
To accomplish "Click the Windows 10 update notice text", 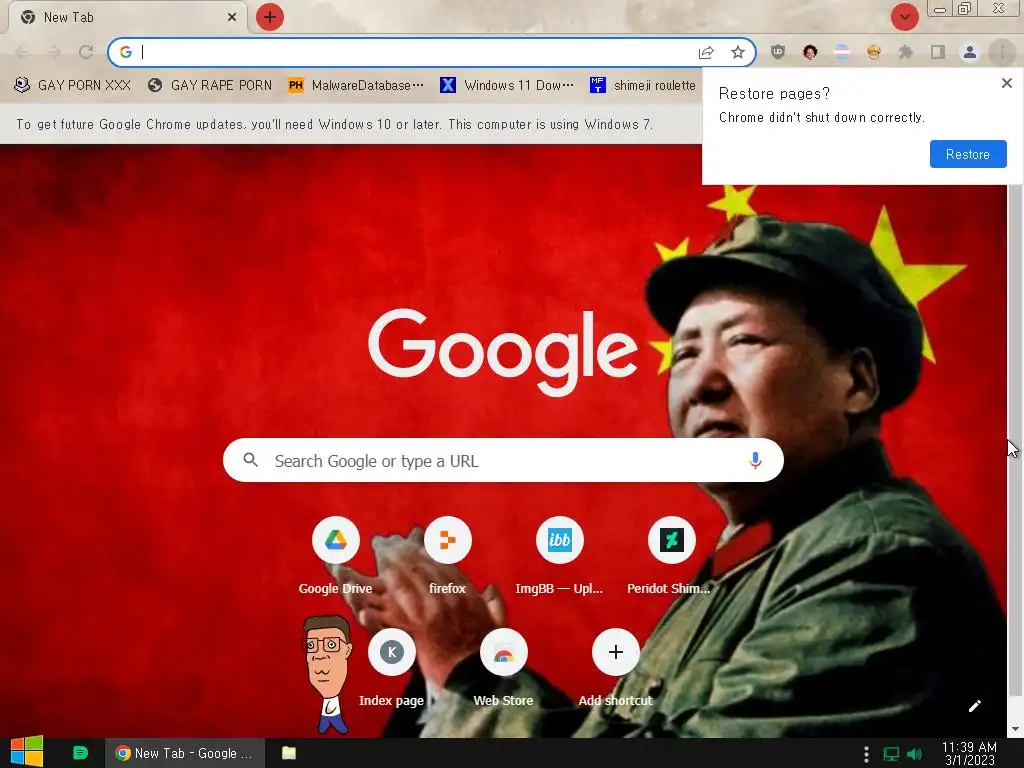I will click(334, 124).
